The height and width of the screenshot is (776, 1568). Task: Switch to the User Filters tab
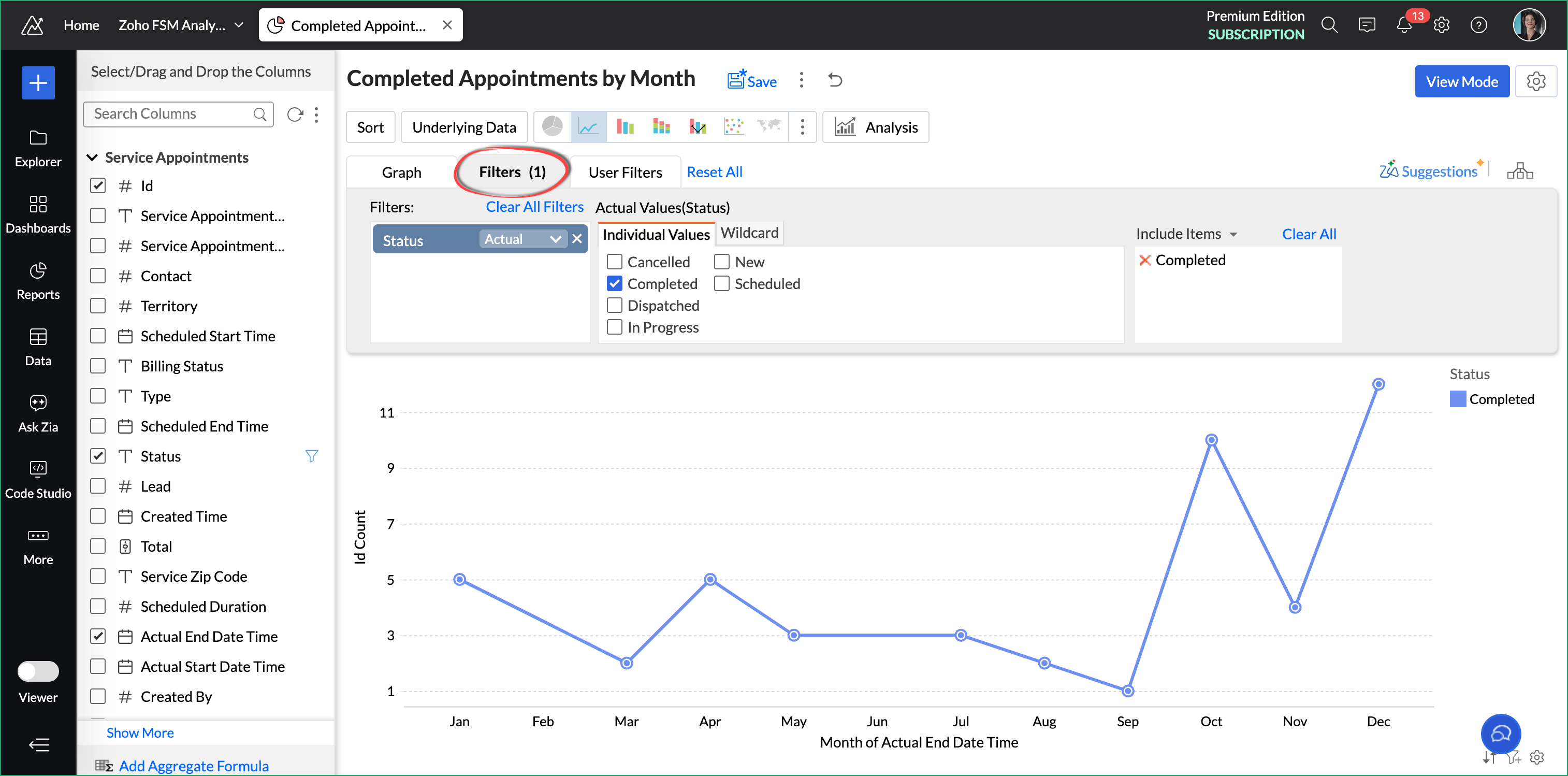pos(625,173)
